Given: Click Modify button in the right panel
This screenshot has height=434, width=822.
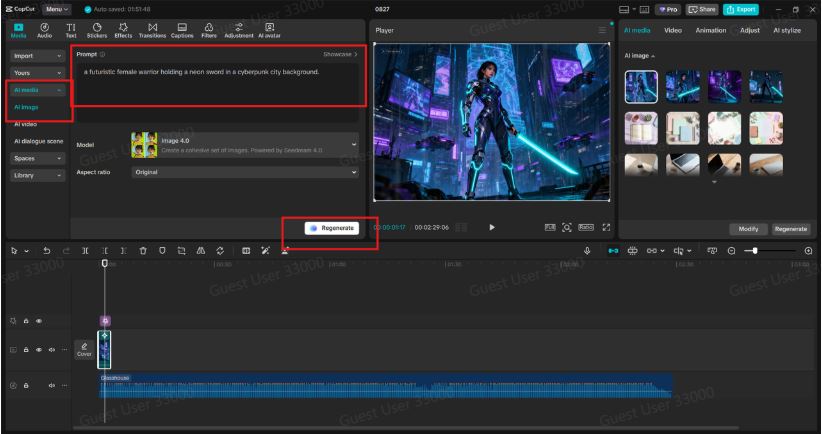Looking at the screenshot, I should pyautogui.click(x=743, y=228).
